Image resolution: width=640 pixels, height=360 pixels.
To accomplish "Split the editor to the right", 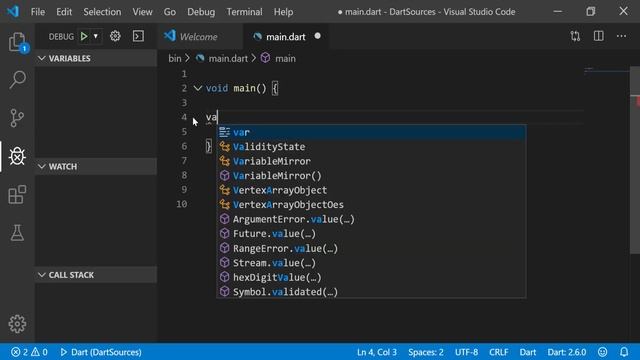I will tap(599, 36).
